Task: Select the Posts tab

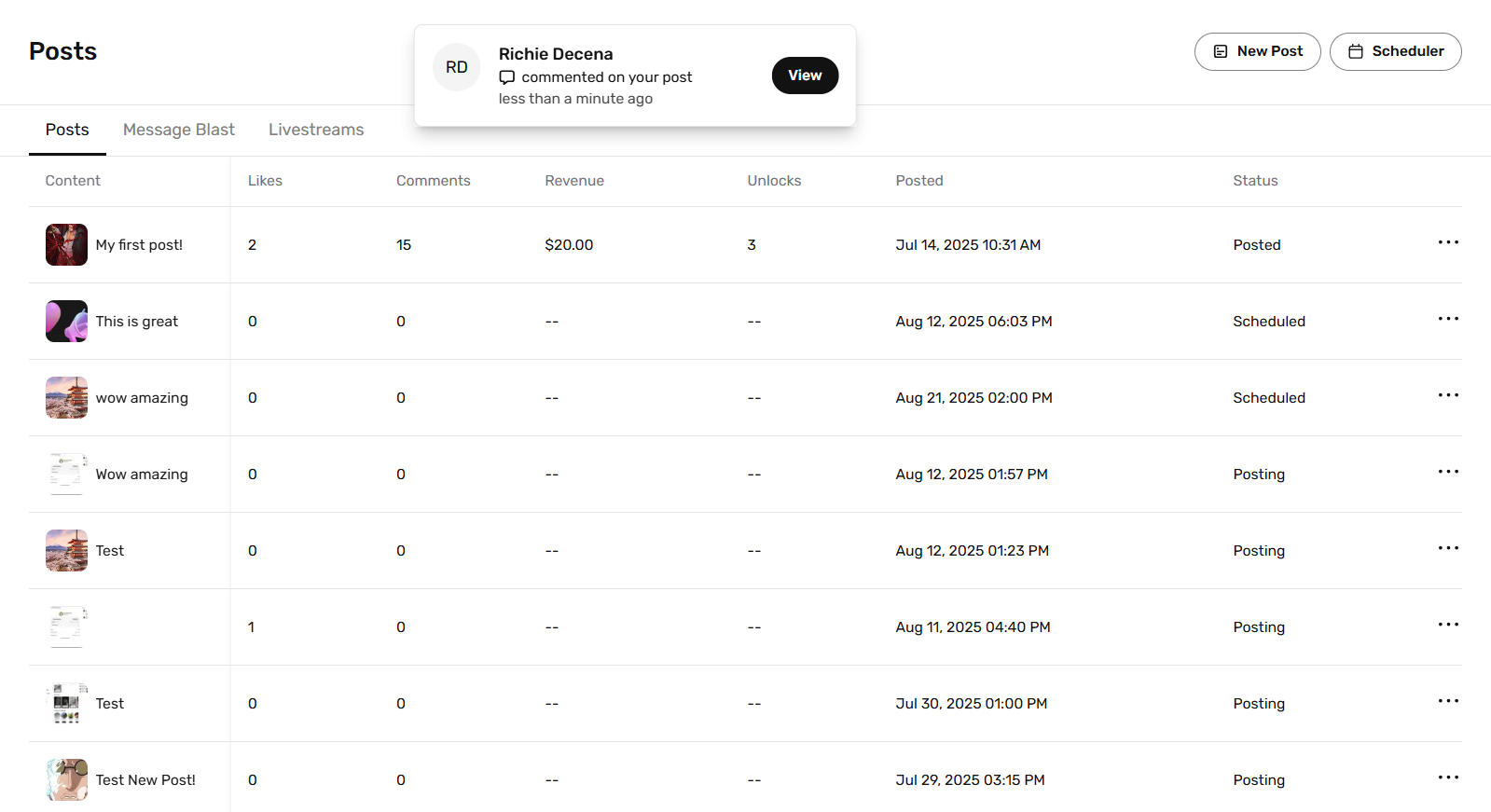Action: point(67,130)
